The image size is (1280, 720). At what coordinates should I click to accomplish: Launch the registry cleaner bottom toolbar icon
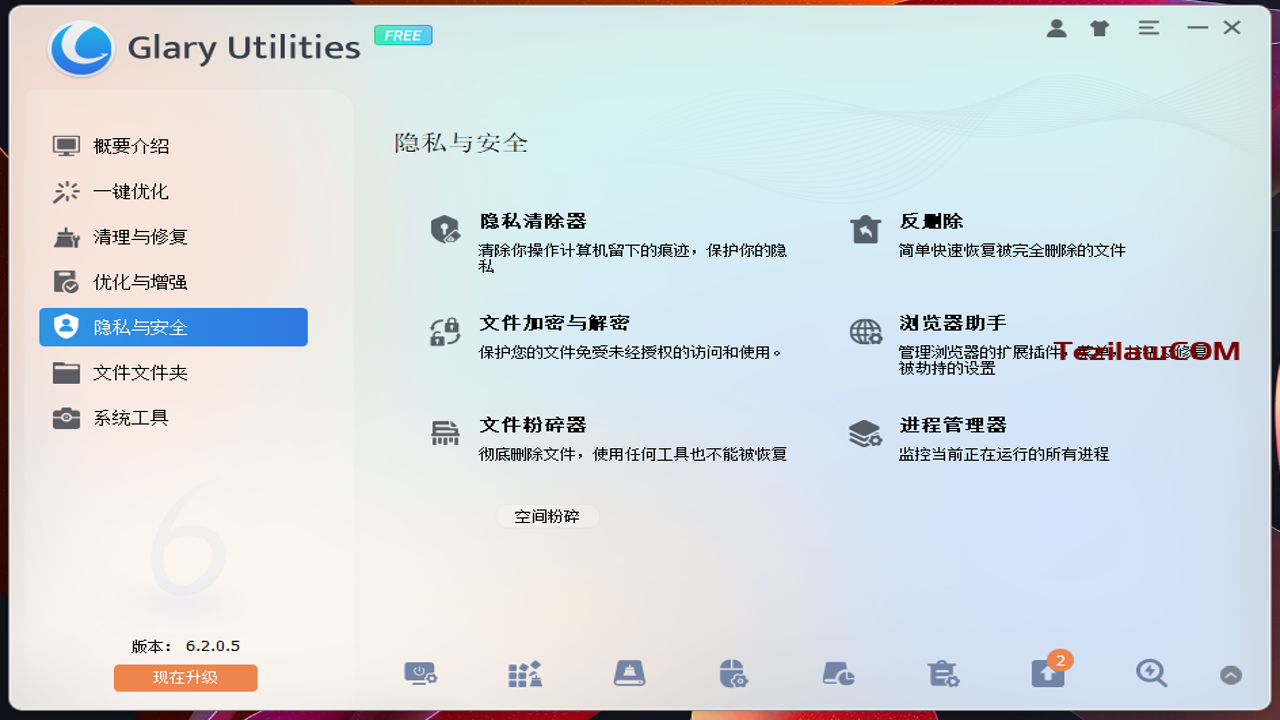pyautogui.click(x=525, y=674)
